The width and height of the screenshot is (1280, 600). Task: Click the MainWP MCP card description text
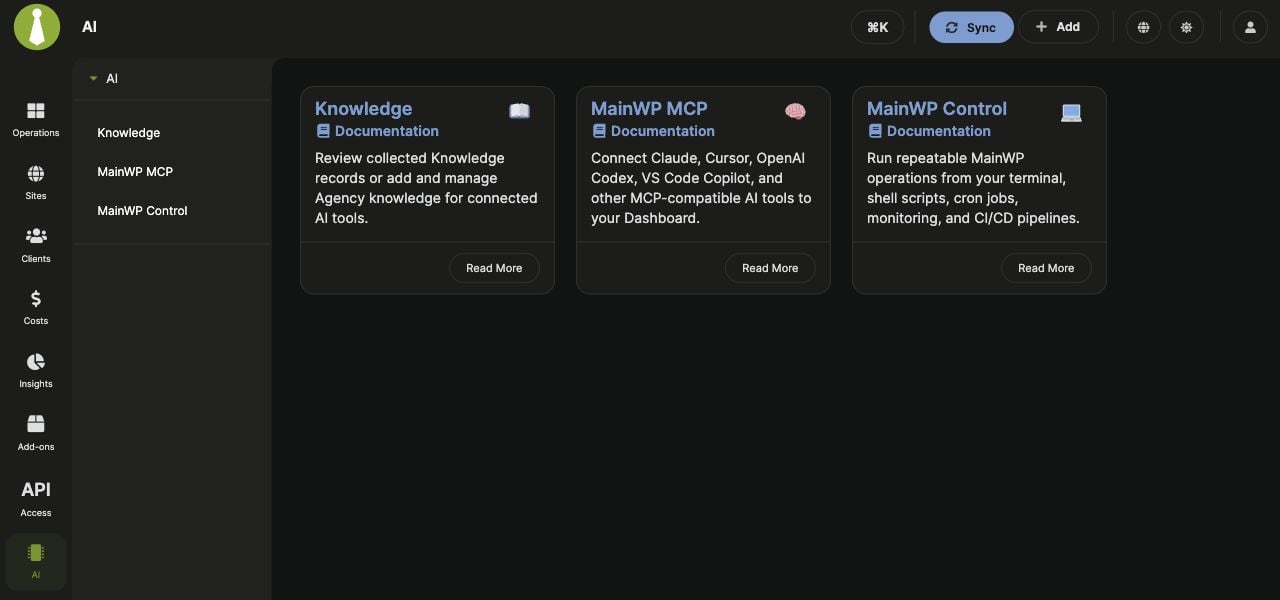(701, 188)
